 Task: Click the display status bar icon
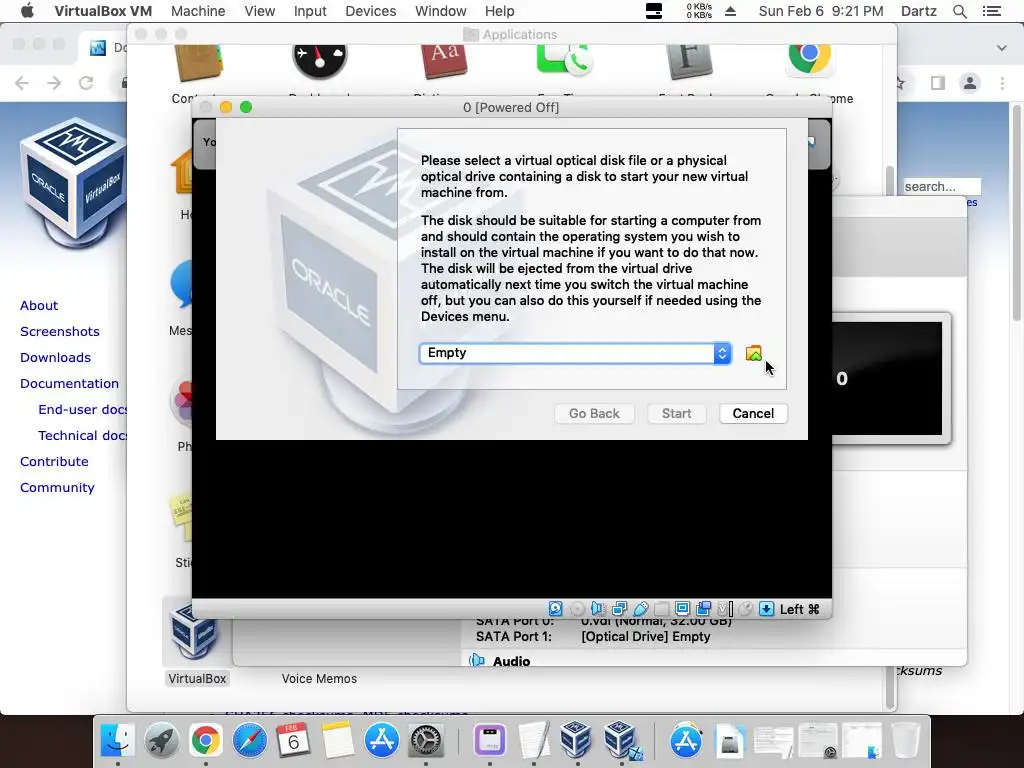click(x=682, y=609)
